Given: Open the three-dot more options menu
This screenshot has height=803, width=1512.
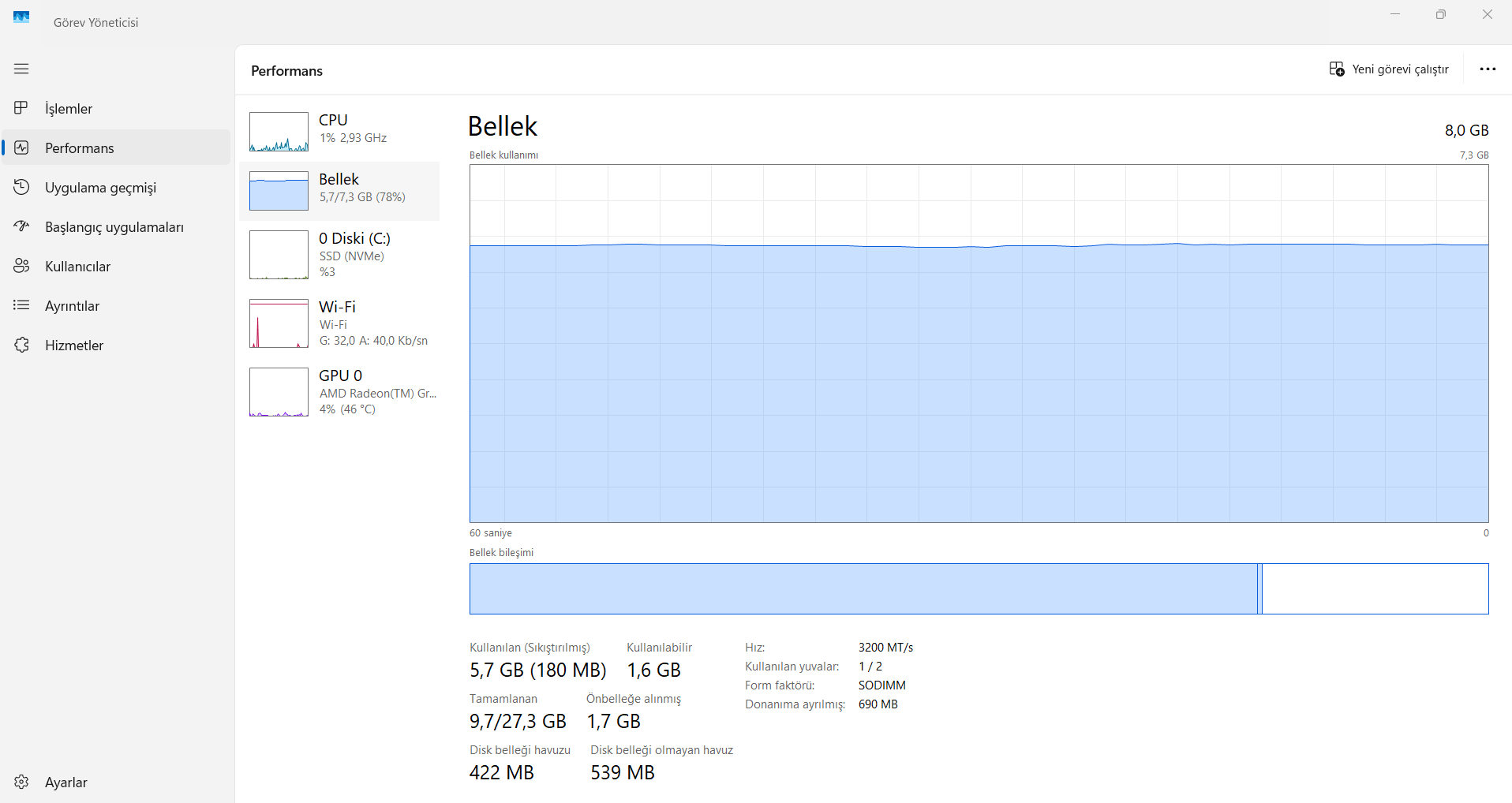Looking at the screenshot, I should click(1488, 69).
